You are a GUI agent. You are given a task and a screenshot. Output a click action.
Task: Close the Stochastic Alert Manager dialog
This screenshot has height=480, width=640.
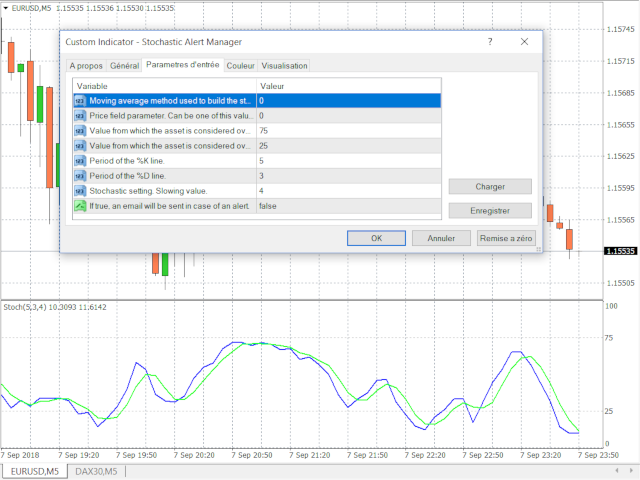(524, 42)
